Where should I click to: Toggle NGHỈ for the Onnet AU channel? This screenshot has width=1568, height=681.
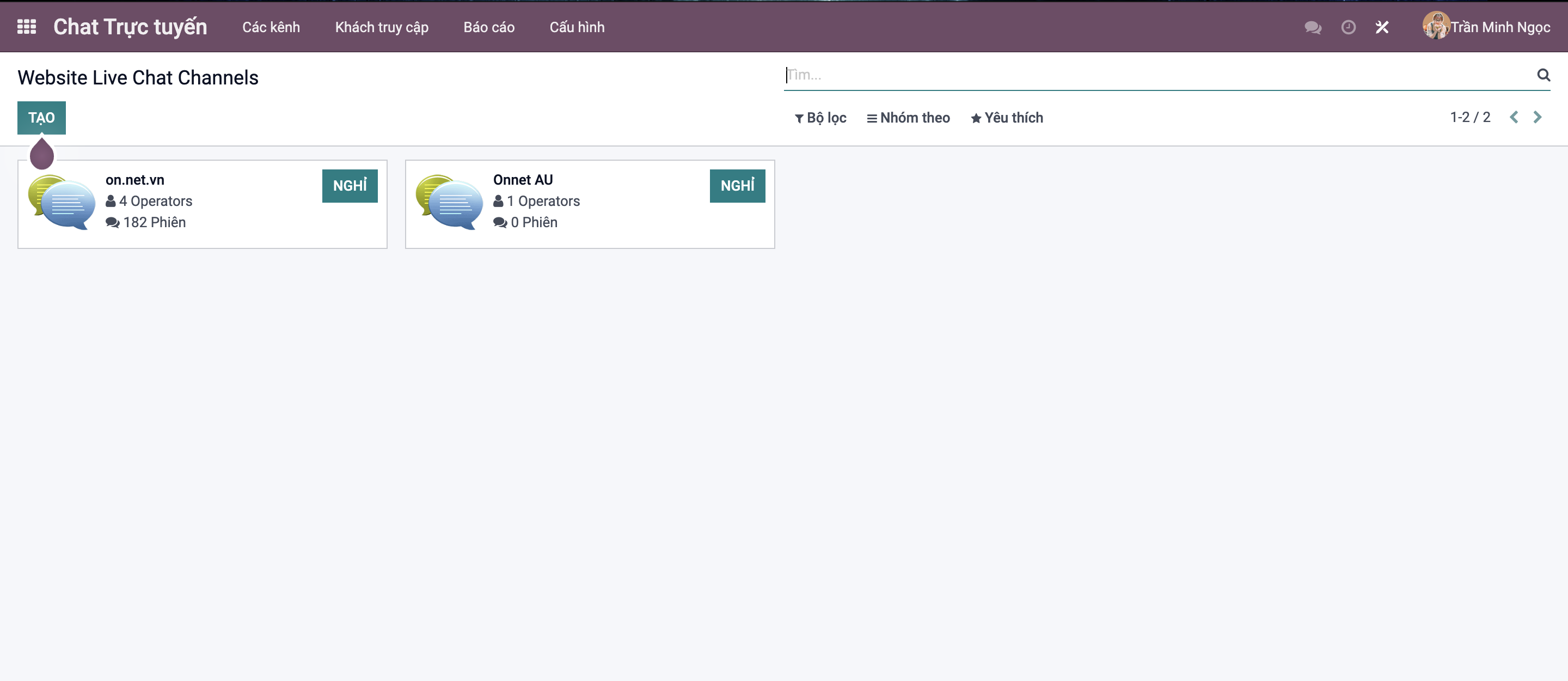(x=737, y=186)
